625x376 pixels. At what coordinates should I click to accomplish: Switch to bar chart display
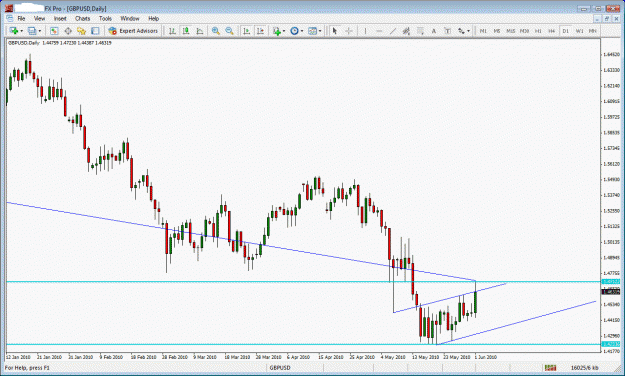[x=172, y=31]
